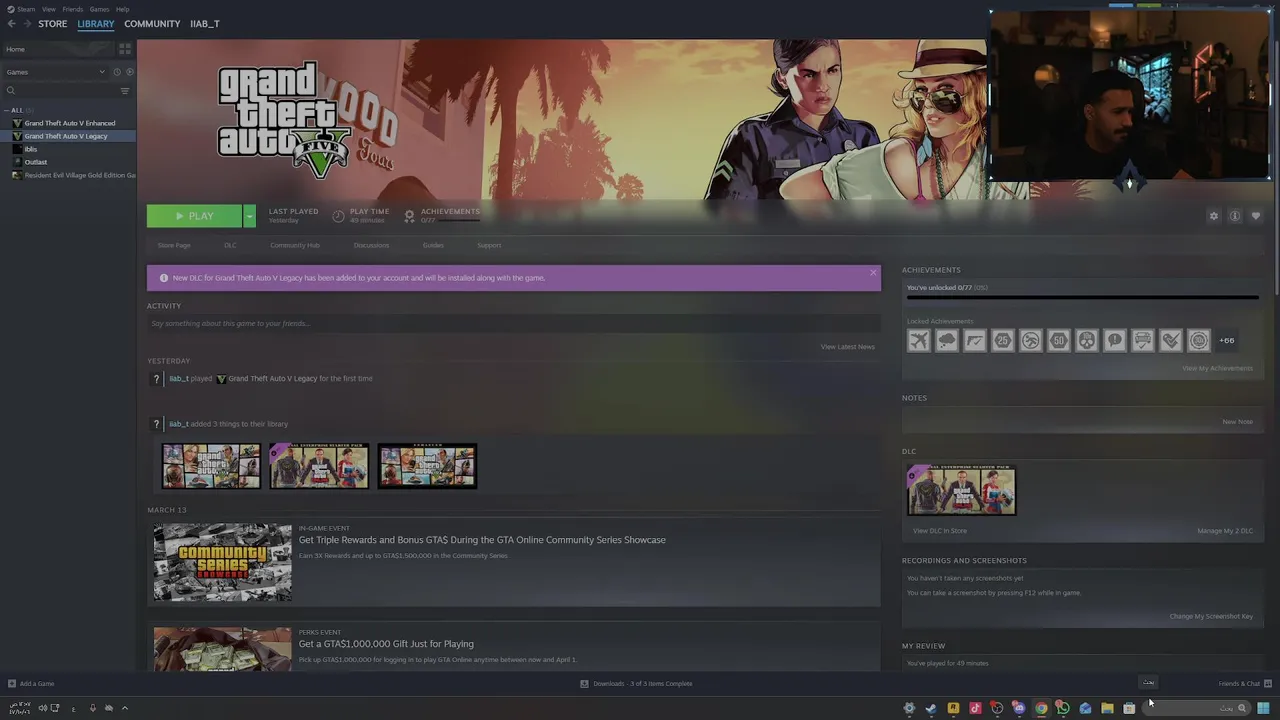Open the Friends menu
The height and width of the screenshot is (720, 1280).
(73, 9)
